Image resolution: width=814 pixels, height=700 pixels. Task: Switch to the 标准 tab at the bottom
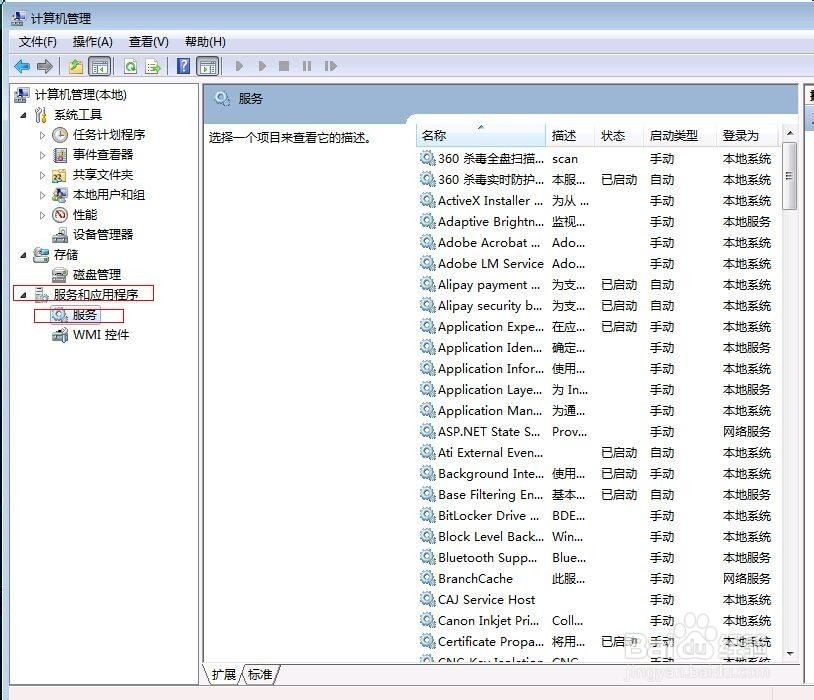coord(259,675)
